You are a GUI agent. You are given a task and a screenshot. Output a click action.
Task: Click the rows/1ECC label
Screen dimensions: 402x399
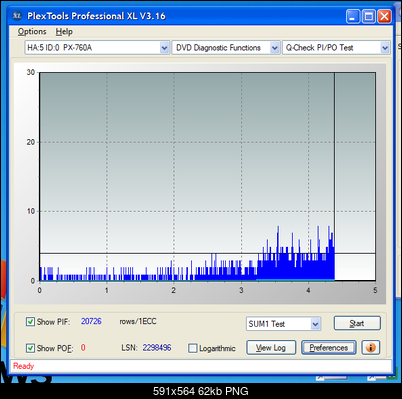138,321
